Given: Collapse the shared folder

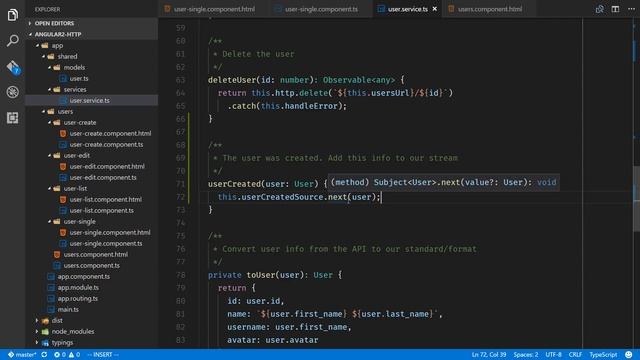Looking at the screenshot, I should point(67,56).
